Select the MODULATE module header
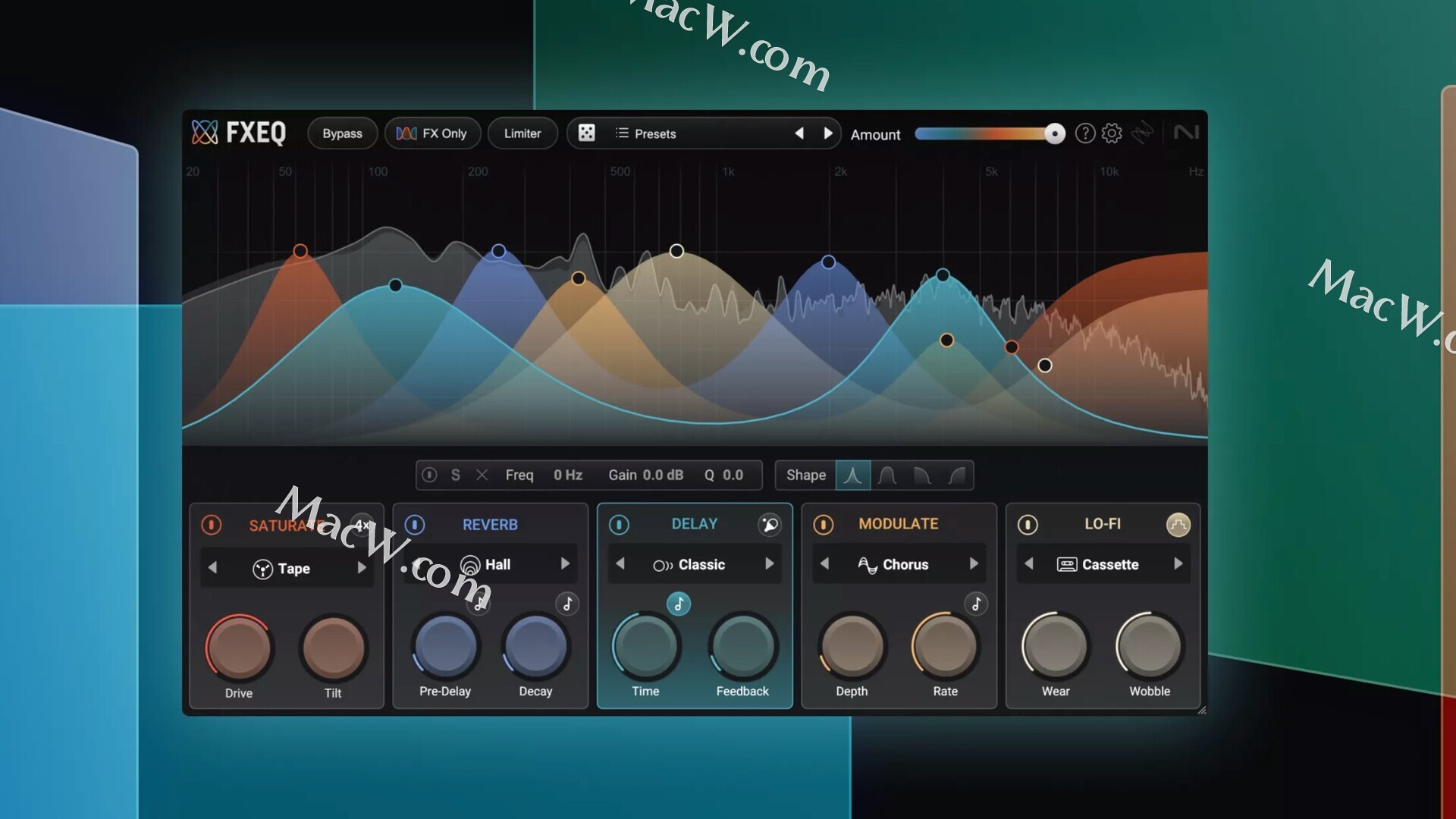 pos(898,524)
